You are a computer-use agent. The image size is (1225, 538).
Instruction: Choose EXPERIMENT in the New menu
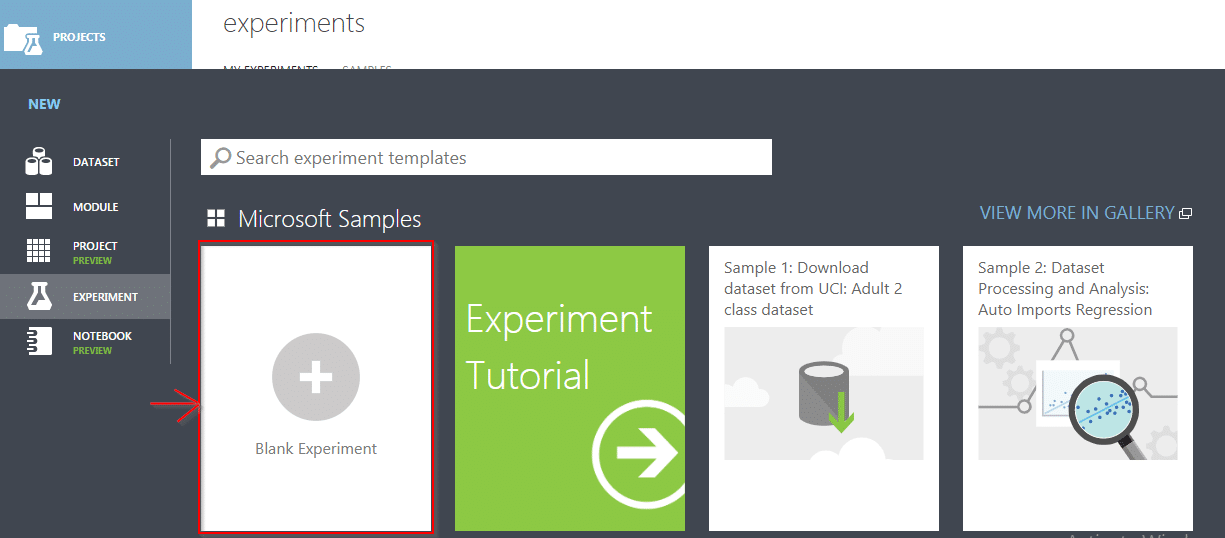105,297
